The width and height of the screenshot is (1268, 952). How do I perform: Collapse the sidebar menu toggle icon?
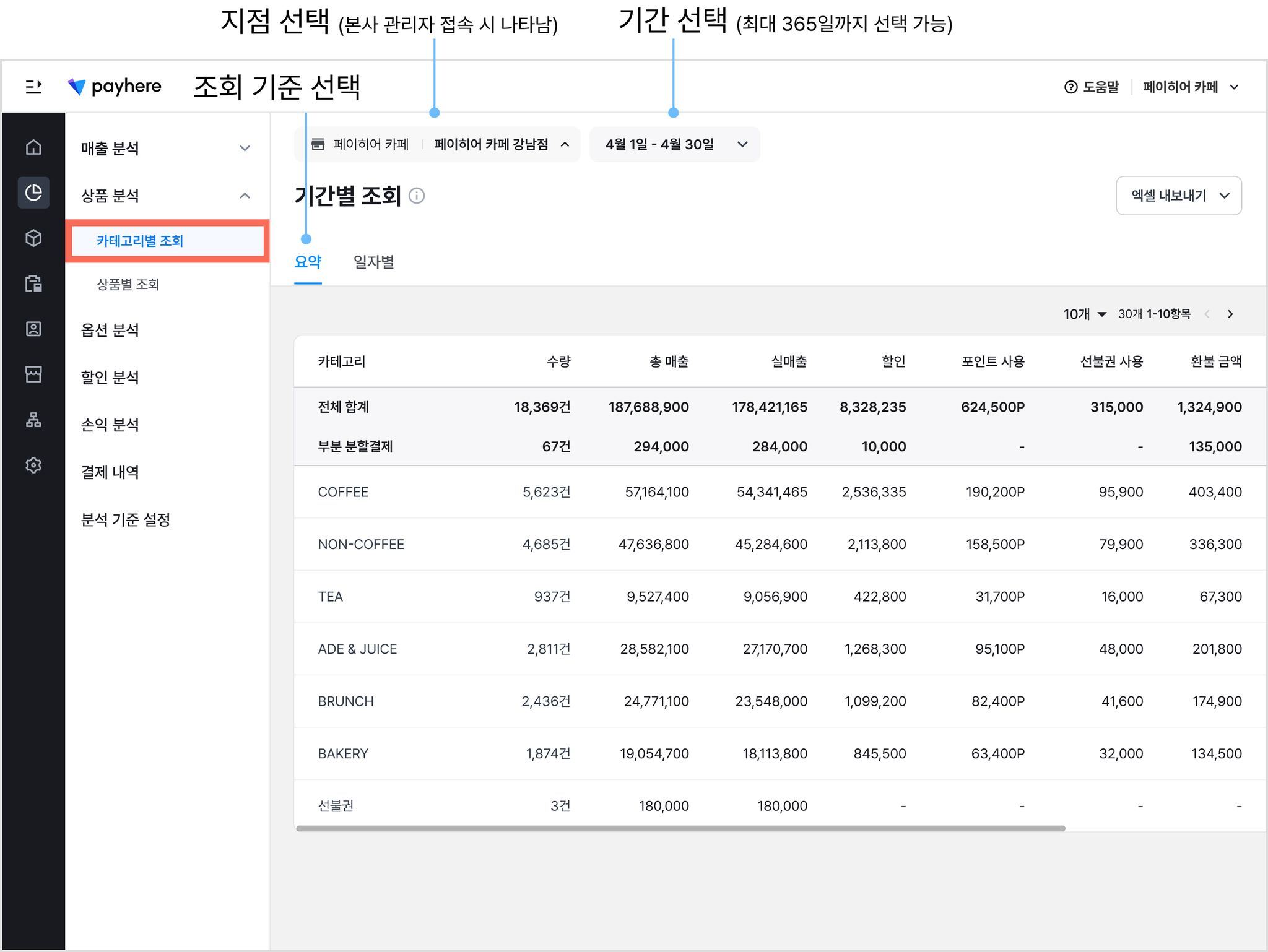click(33, 87)
